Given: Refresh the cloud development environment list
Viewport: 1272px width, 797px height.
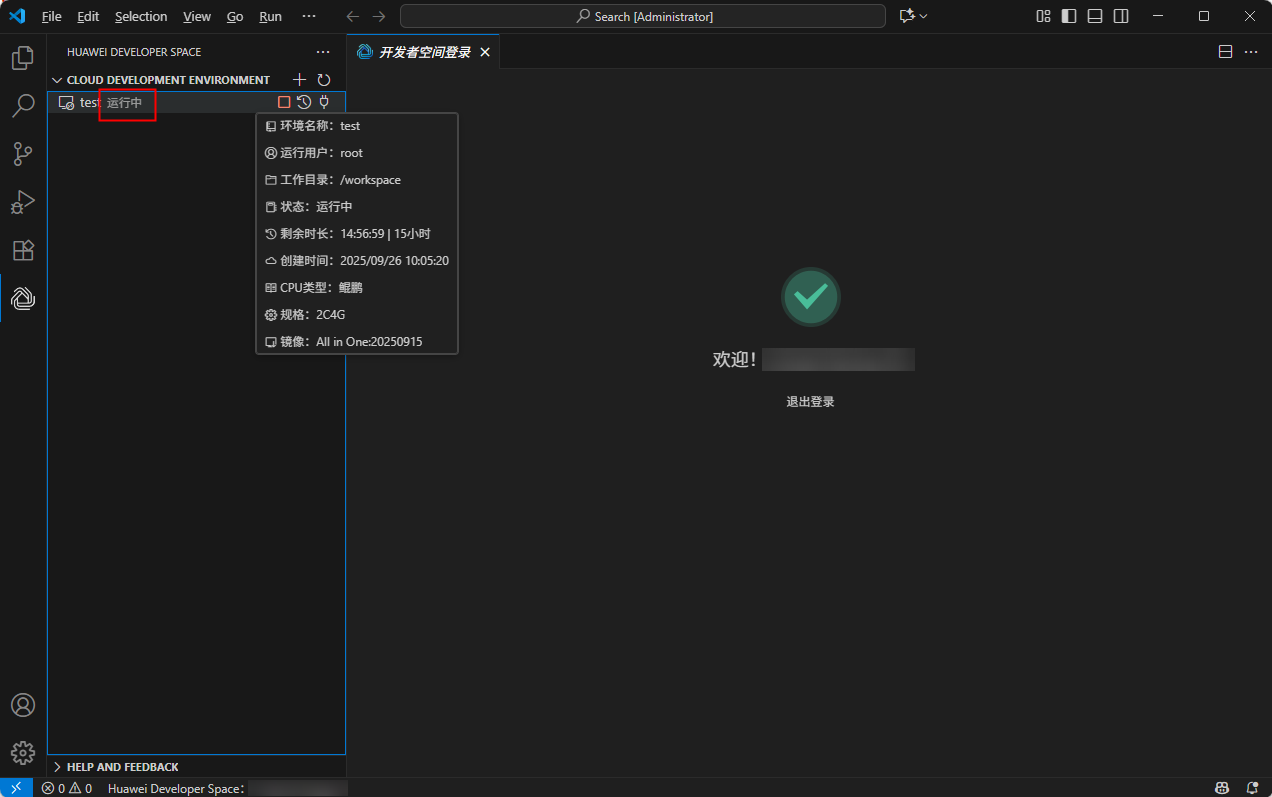Looking at the screenshot, I should click(324, 80).
